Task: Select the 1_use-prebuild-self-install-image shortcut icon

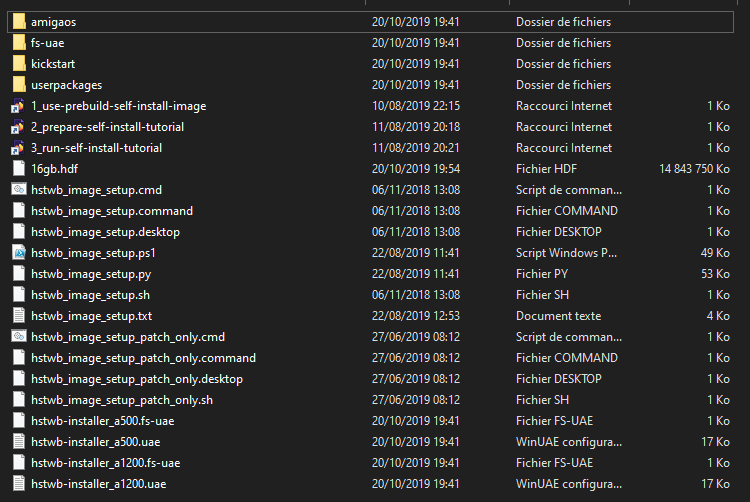Action: (x=18, y=106)
